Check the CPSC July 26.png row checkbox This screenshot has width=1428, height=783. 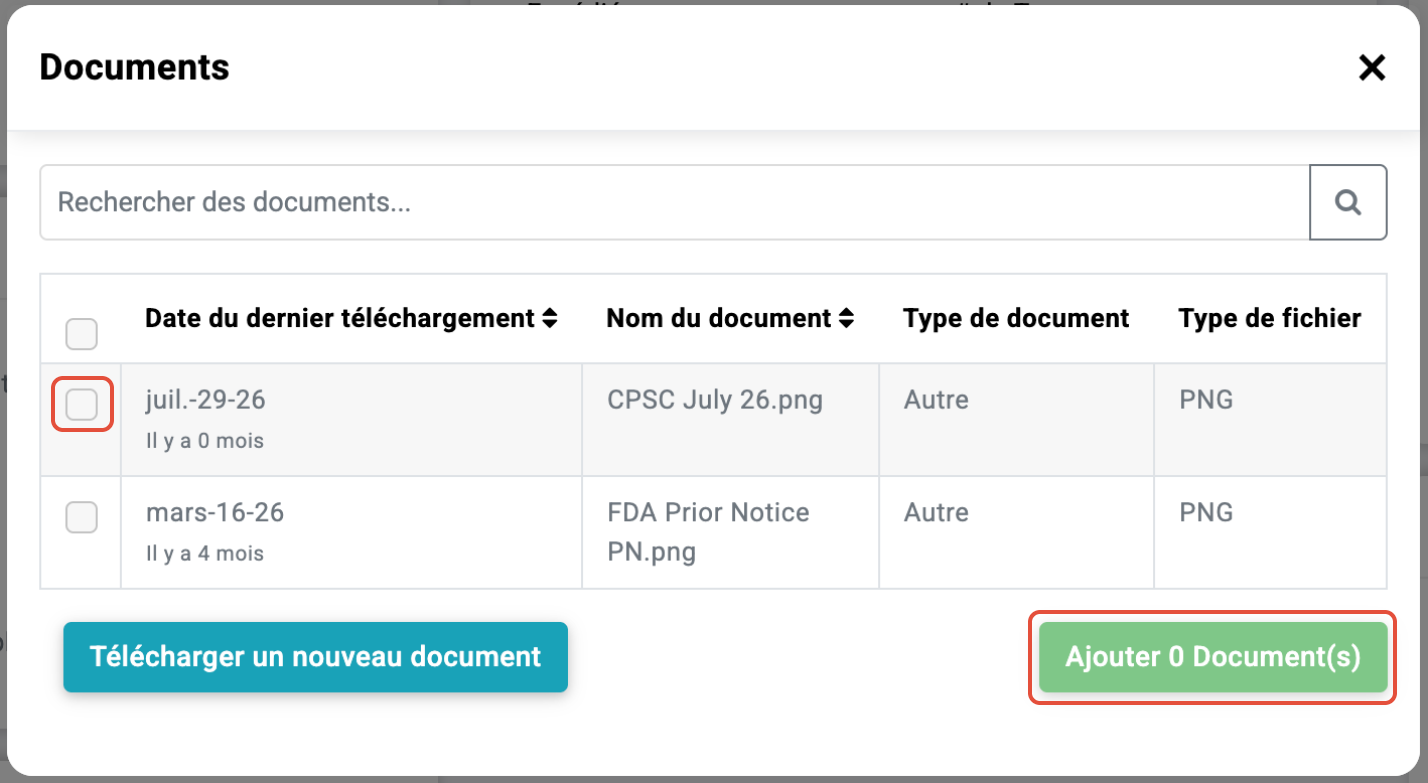point(81,405)
